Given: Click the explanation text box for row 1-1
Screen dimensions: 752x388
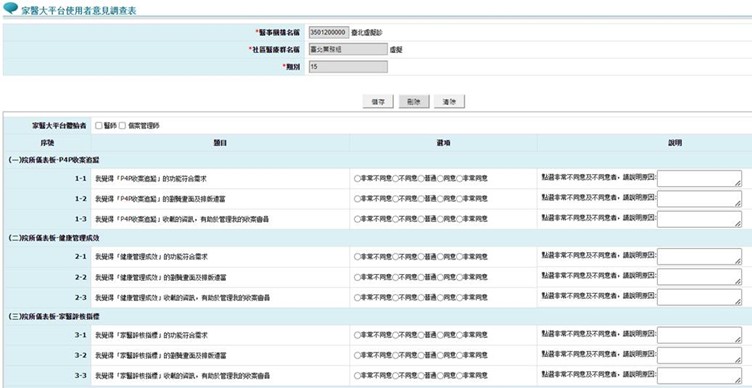Looking at the screenshot, I should 699,178.
